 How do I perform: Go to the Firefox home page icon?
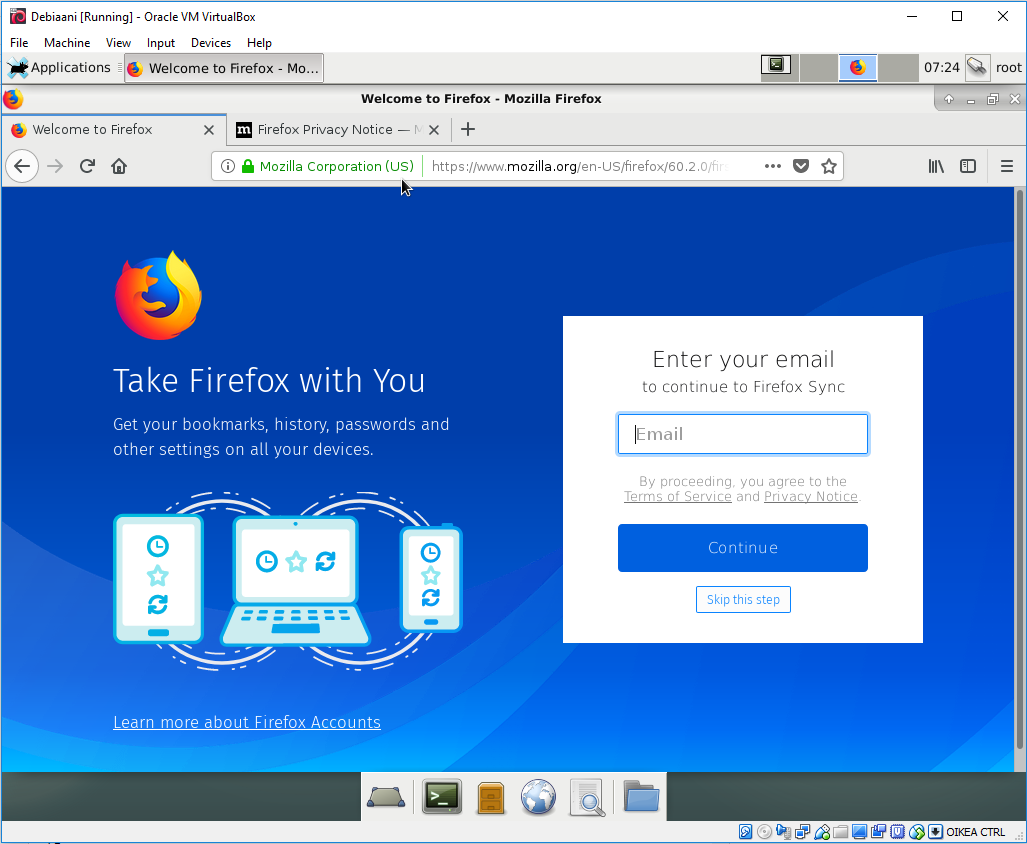click(x=119, y=166)
